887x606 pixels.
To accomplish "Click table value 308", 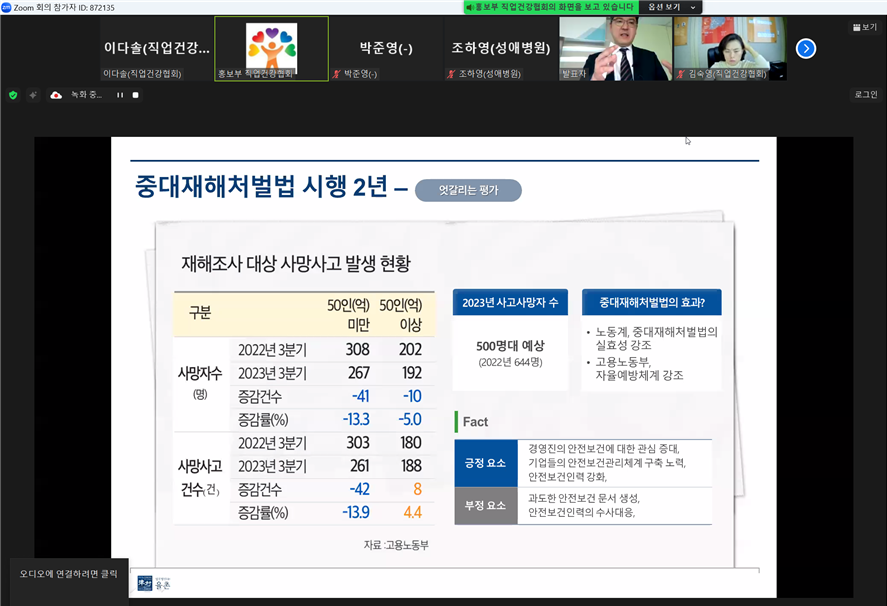I will [358, 349].
